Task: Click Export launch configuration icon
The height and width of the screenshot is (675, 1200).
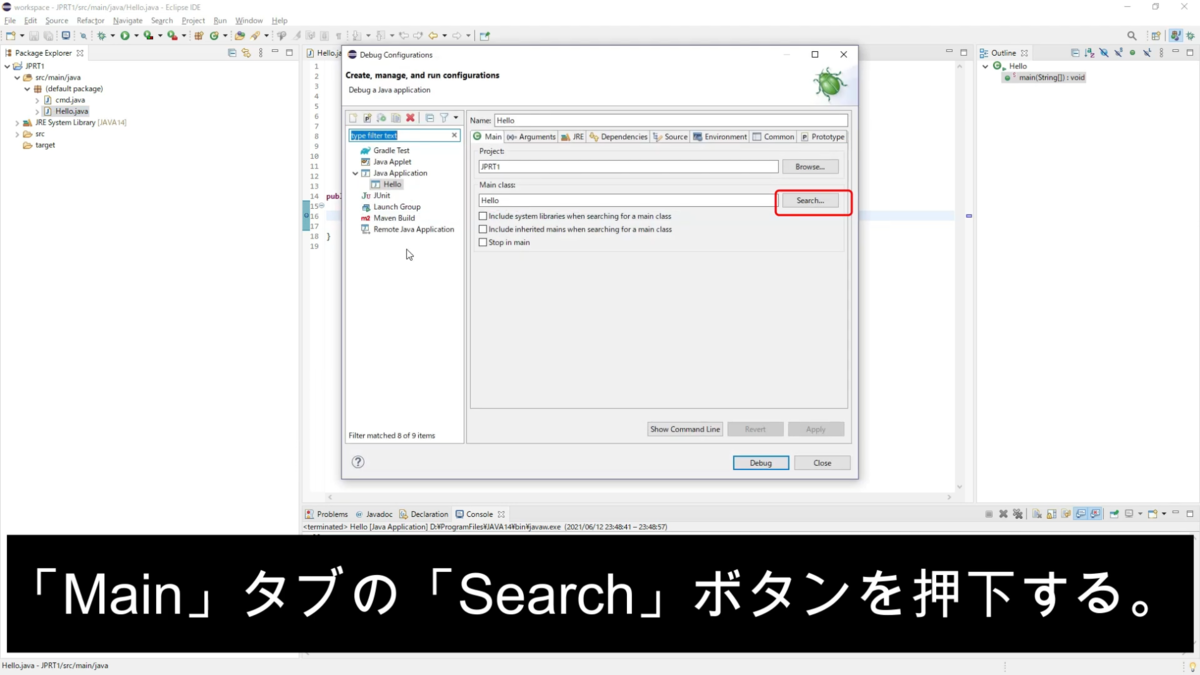Action: click(x=381, y=118)
